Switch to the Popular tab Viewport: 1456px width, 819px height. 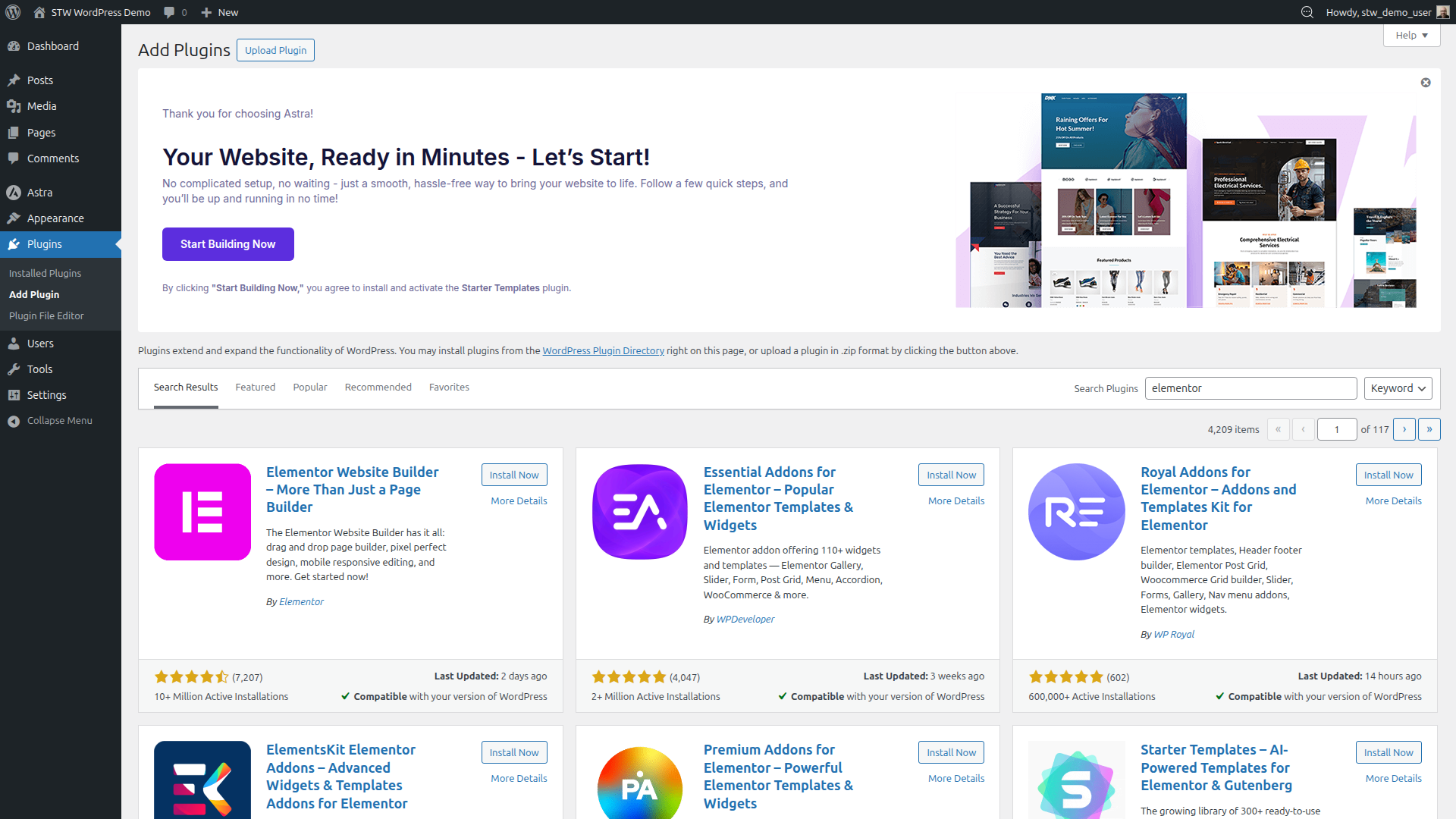pos(310,388)
